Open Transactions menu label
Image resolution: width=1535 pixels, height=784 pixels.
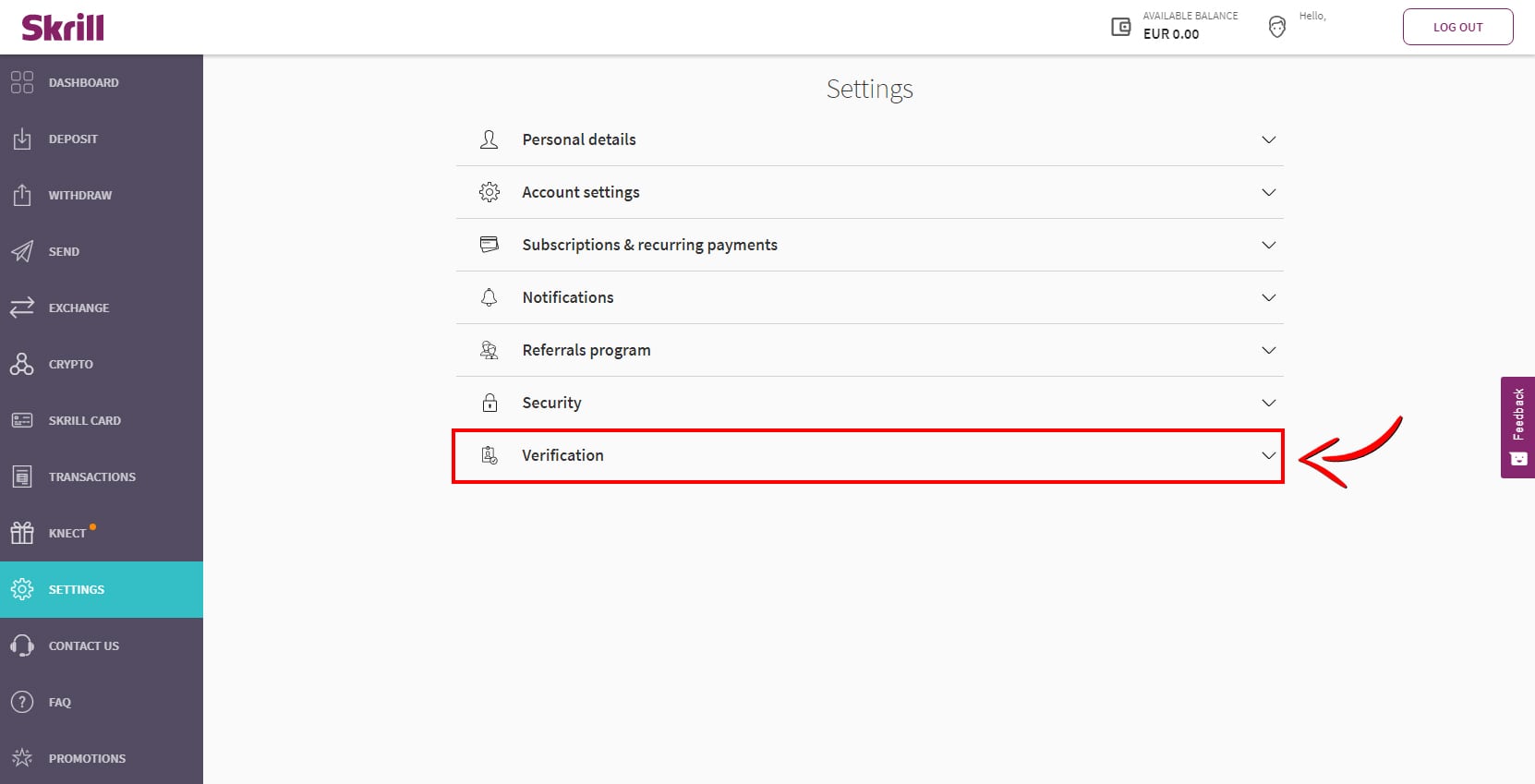coord(92,476)
